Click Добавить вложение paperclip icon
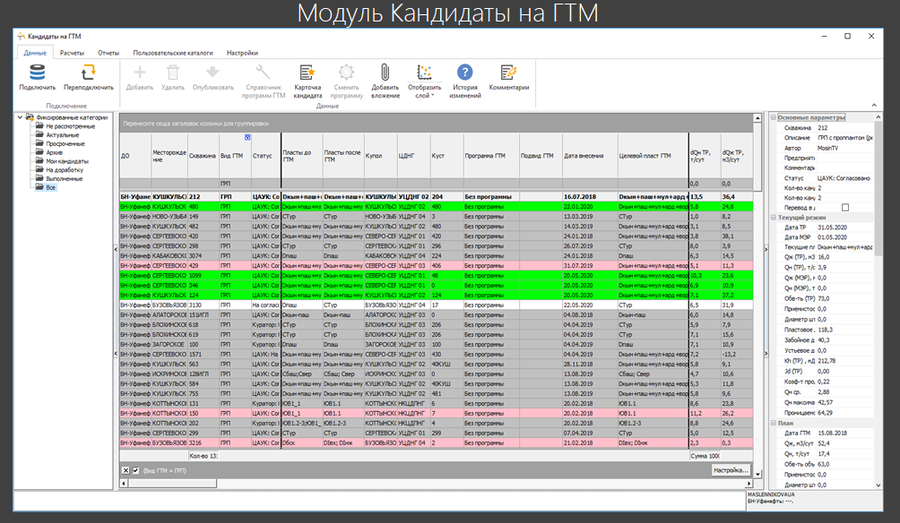This screenshot has height=523, width=900. tap(385, 72)
